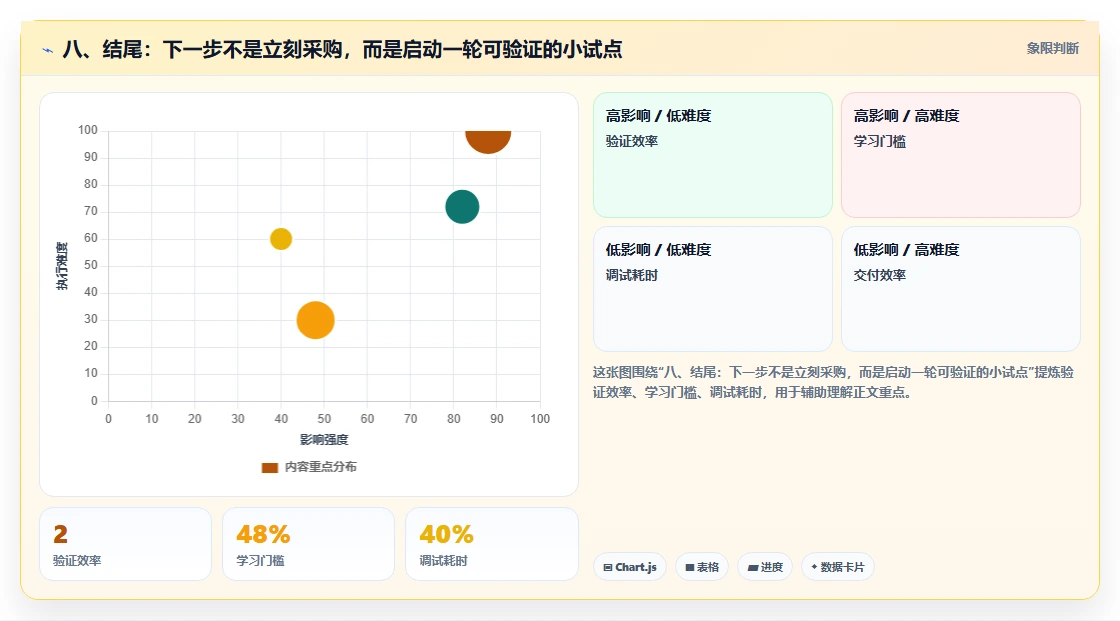1120x621 pixels.
Task: Click the 执行难度 y-axis title
Action: [62, 266]
